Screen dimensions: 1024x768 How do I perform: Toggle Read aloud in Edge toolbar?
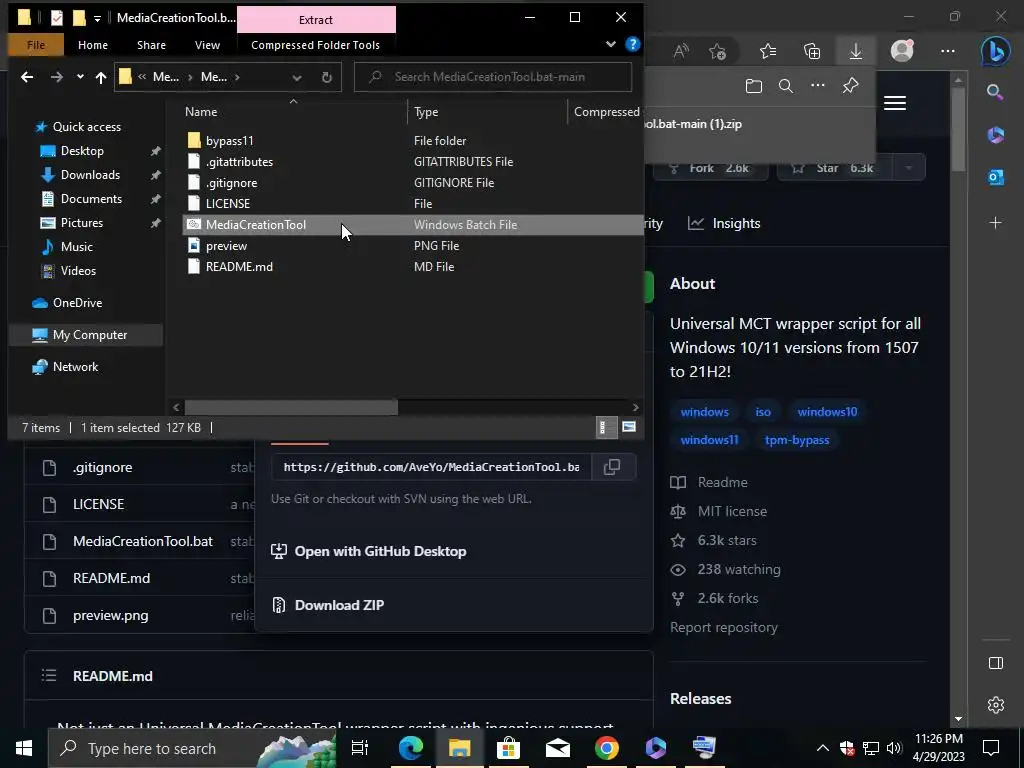(x=681, y=51)
